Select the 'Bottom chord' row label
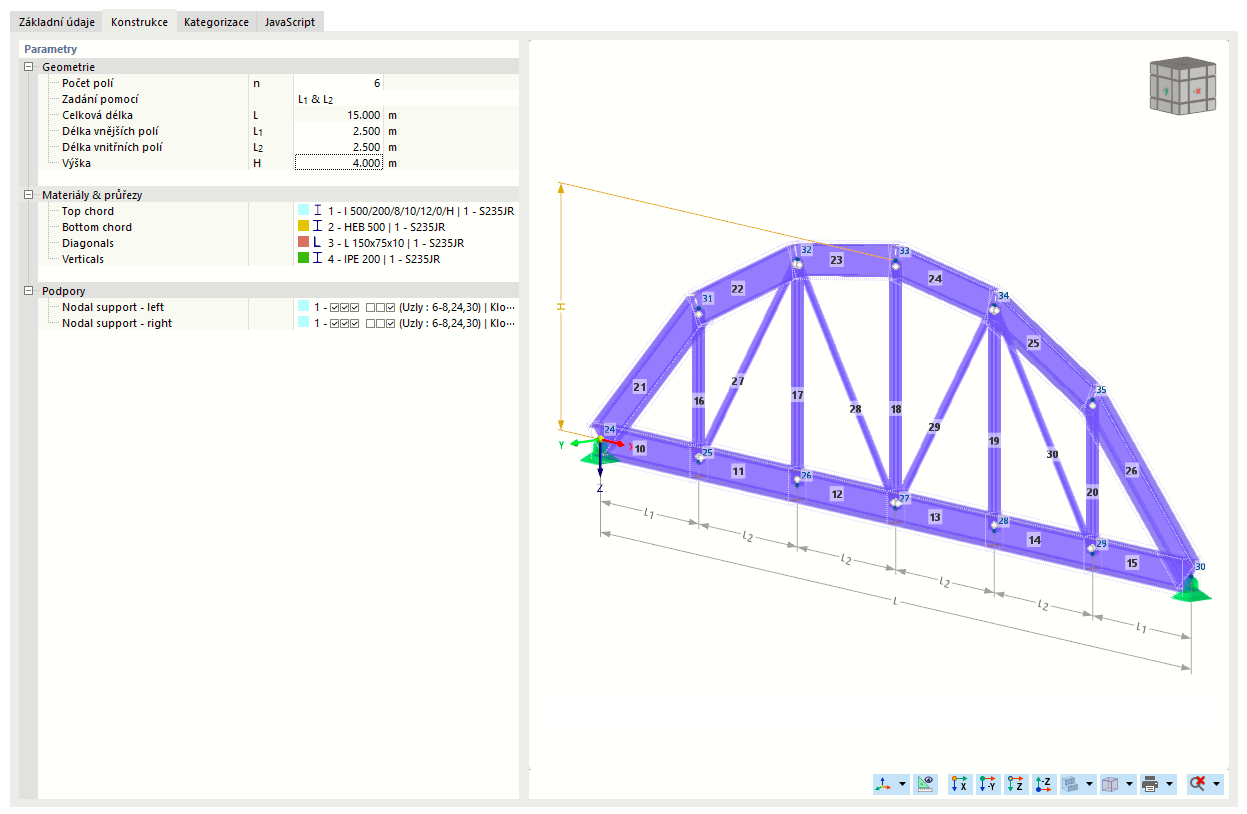Image resolution: width=1247 pixels, height=814 pixels. click(x=97, y=227)
